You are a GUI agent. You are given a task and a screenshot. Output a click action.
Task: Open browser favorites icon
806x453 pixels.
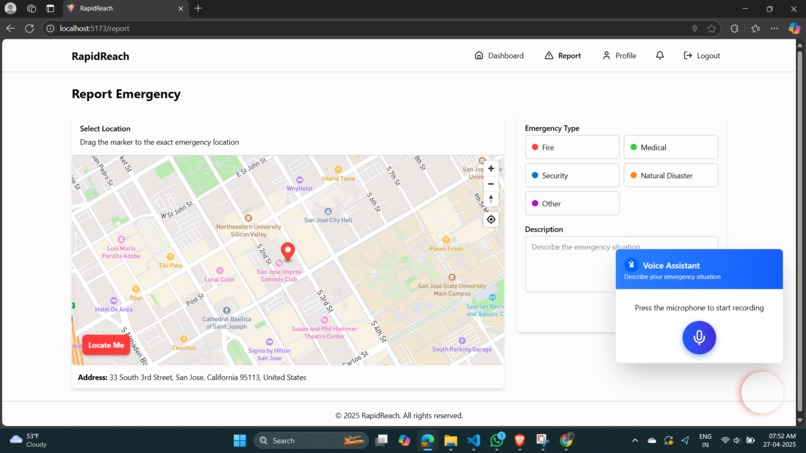point(755,28)
